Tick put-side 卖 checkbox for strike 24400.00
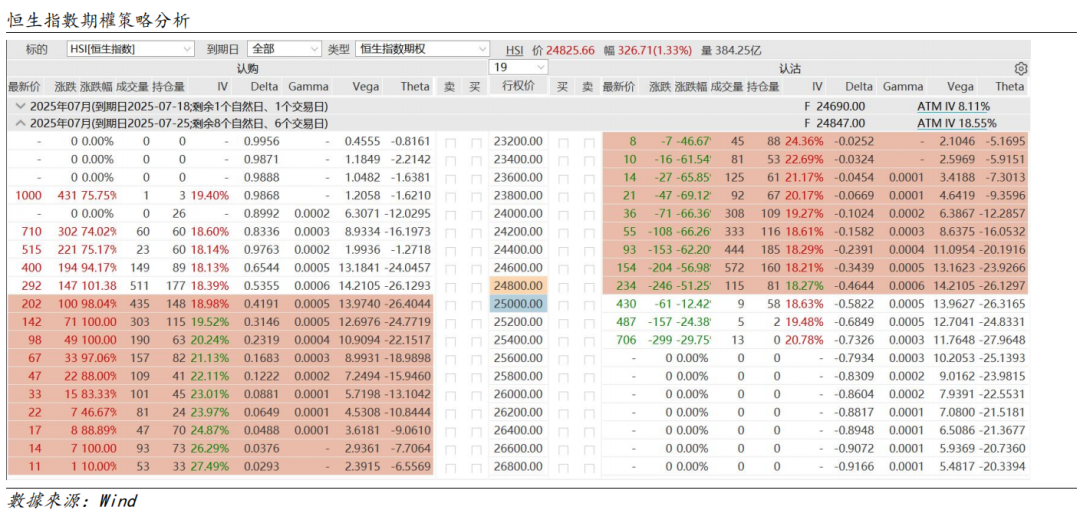1080x520 pixels. pos(588,249)
